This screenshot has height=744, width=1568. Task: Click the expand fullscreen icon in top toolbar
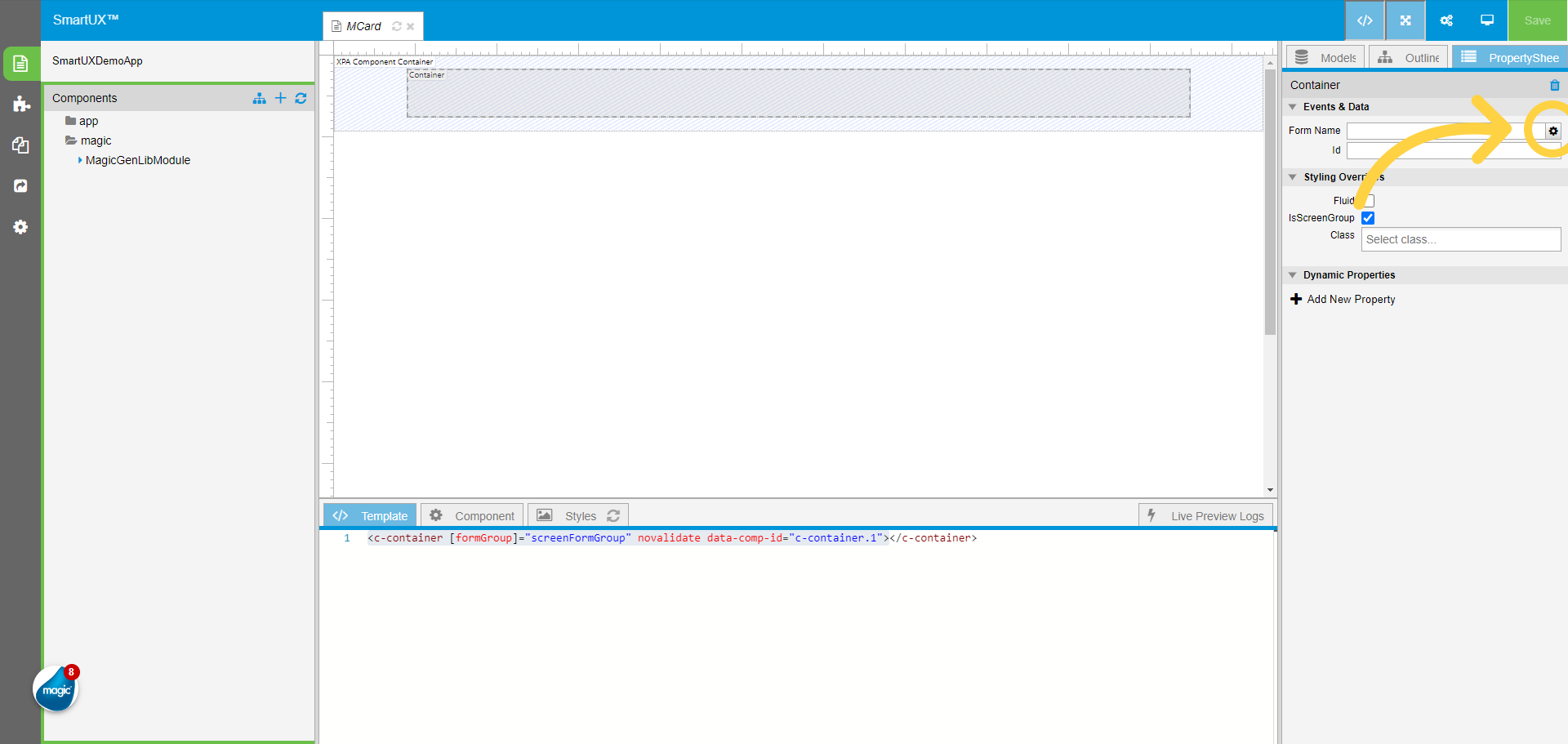click(1405, 20)
